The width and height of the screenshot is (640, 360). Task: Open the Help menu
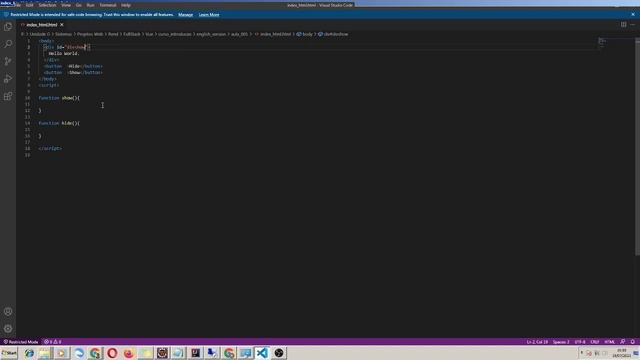(x=126, y=5)
